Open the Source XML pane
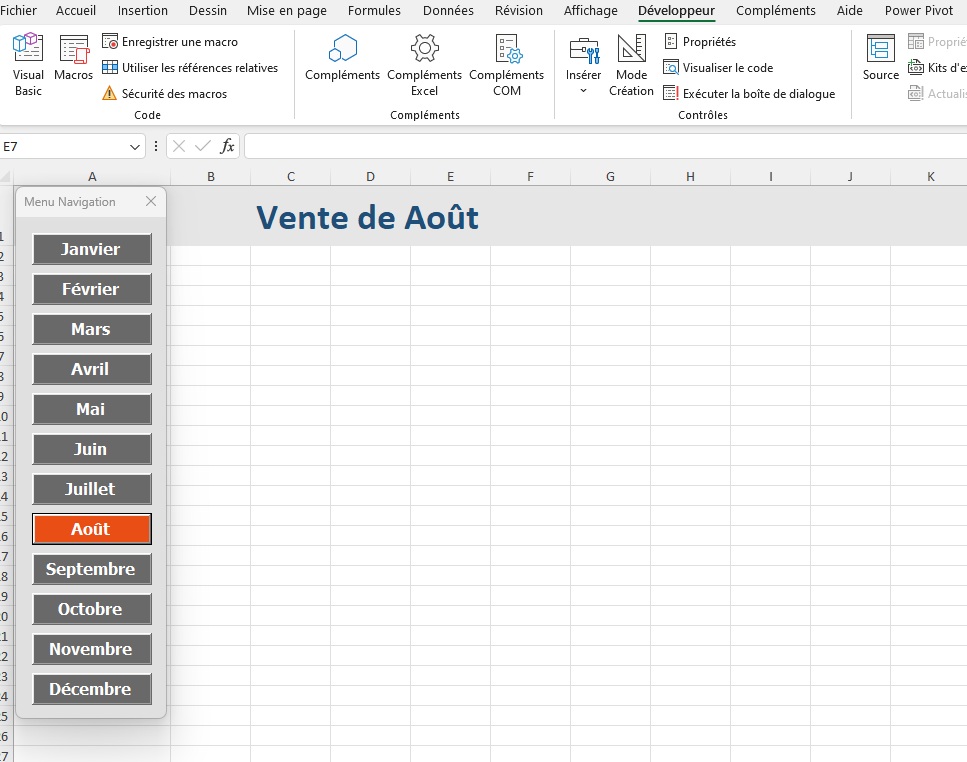967x762 pixels. [x=880, y=62]
